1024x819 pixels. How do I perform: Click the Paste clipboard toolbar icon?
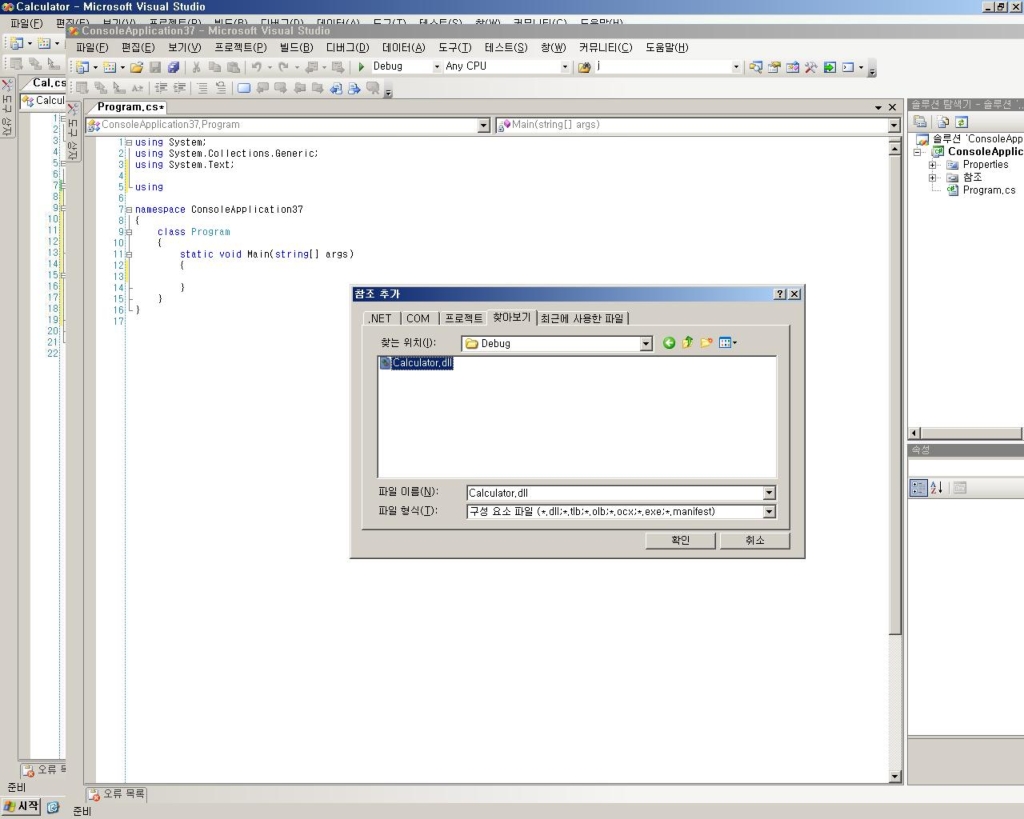point(233,67)
